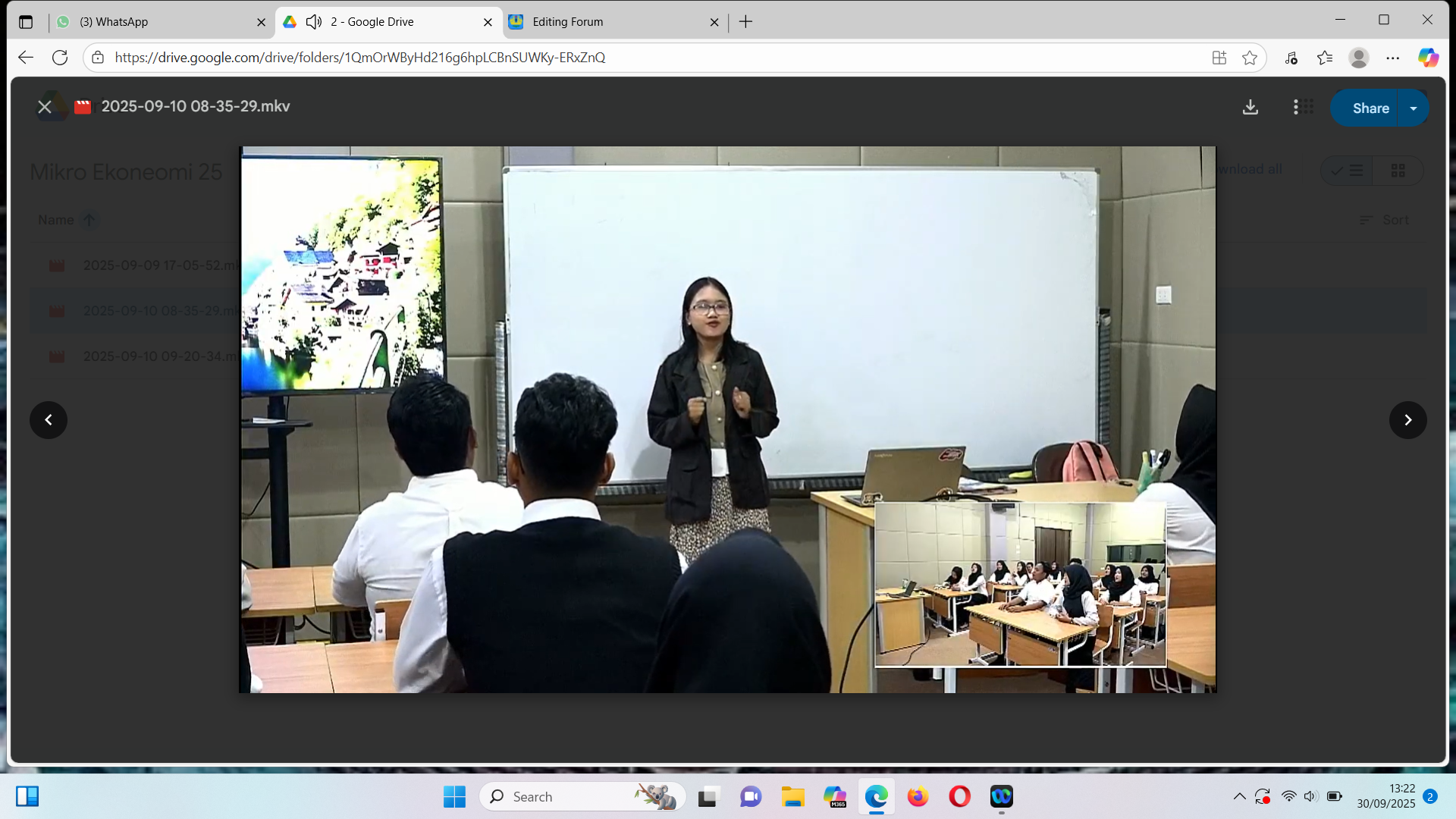Screen dimensions: 1456x819
Task: Refresh the current page
Action: click(60, 58)
